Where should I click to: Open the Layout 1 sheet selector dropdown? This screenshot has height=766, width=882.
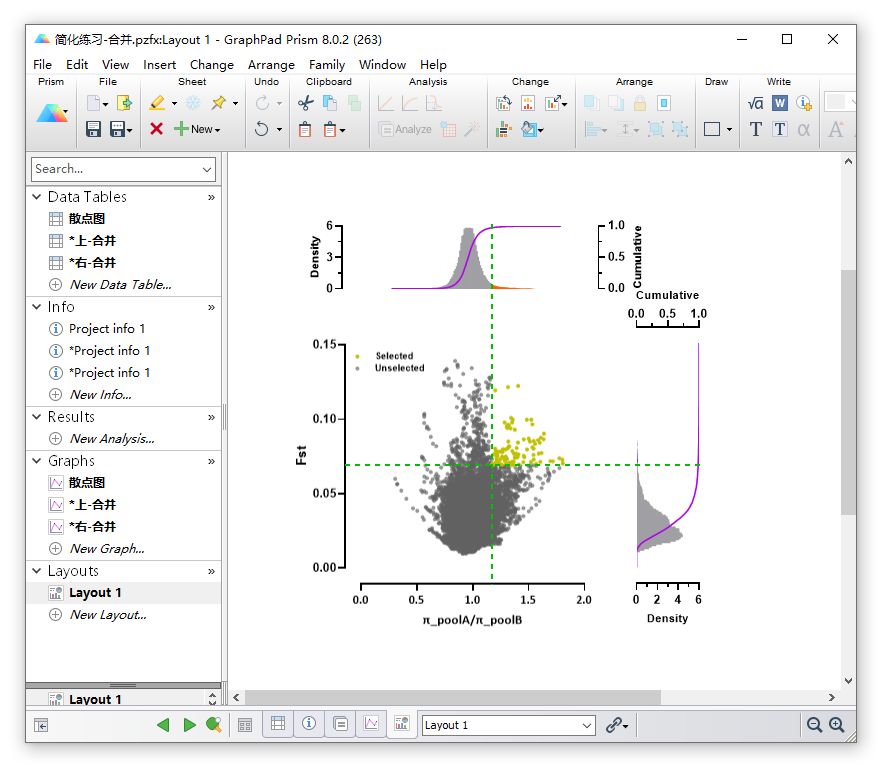586,725
